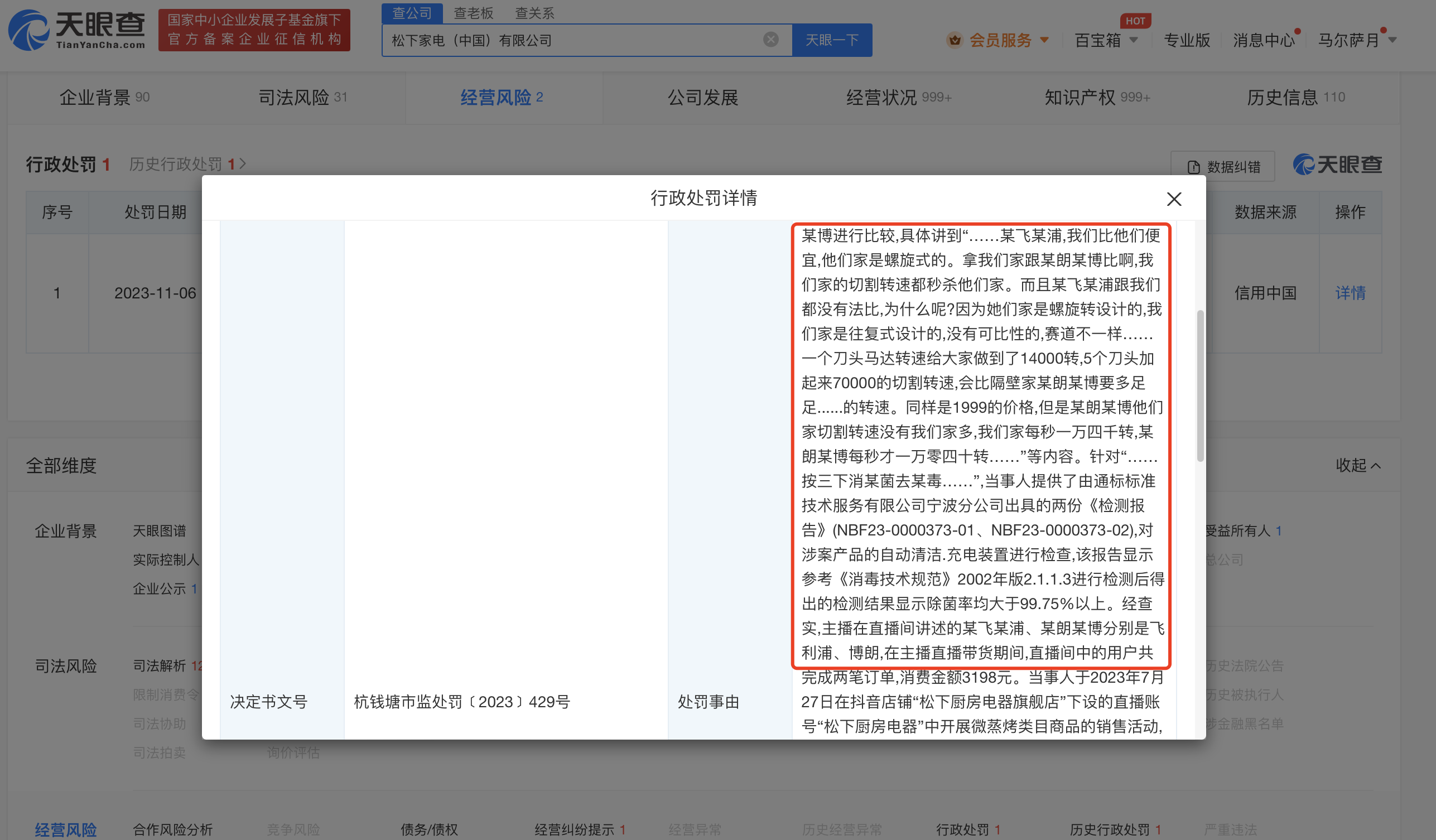Switch to the 查老板 search tab
The width and height of the screenshot is (1436, 840).
(x=473, y=12)
